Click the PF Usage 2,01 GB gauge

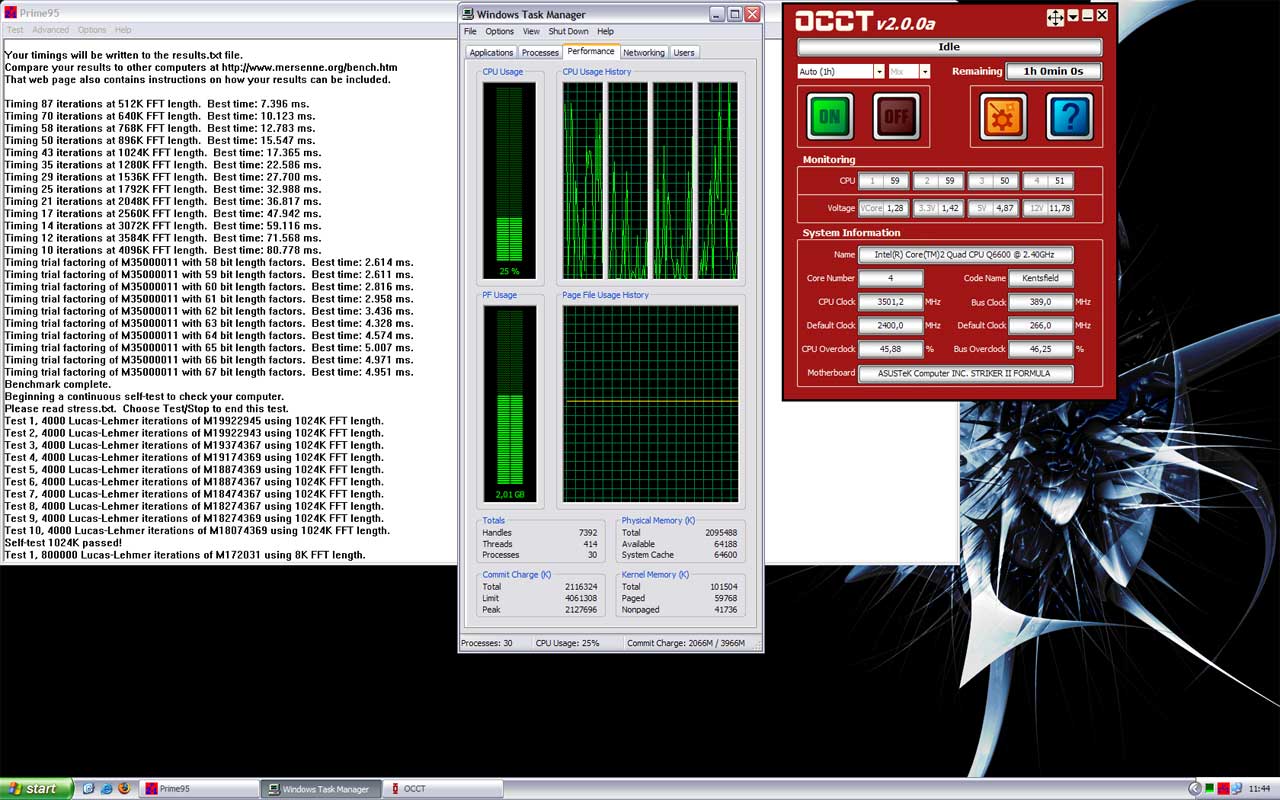tap(509, 403)
